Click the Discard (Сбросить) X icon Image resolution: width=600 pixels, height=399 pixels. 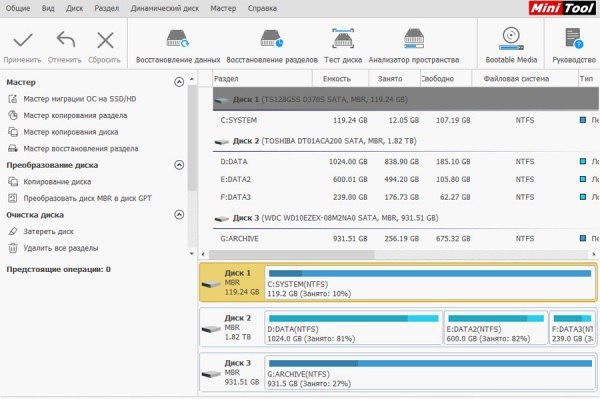click(105, 40)
